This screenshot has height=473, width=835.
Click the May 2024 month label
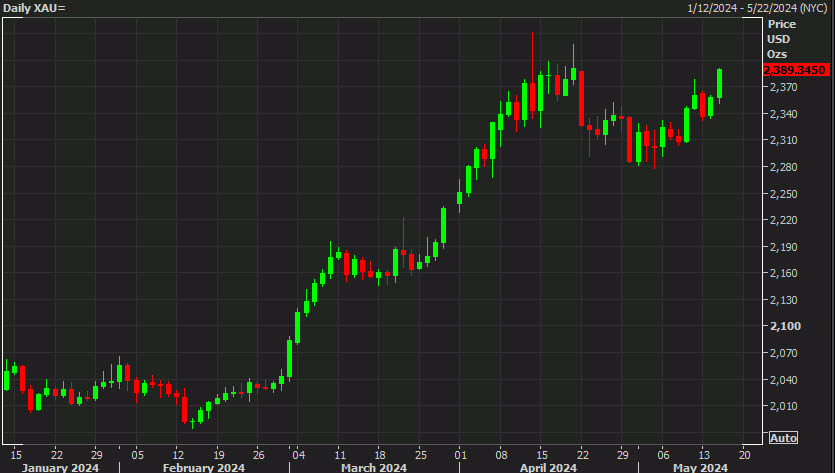click(700, 468)
